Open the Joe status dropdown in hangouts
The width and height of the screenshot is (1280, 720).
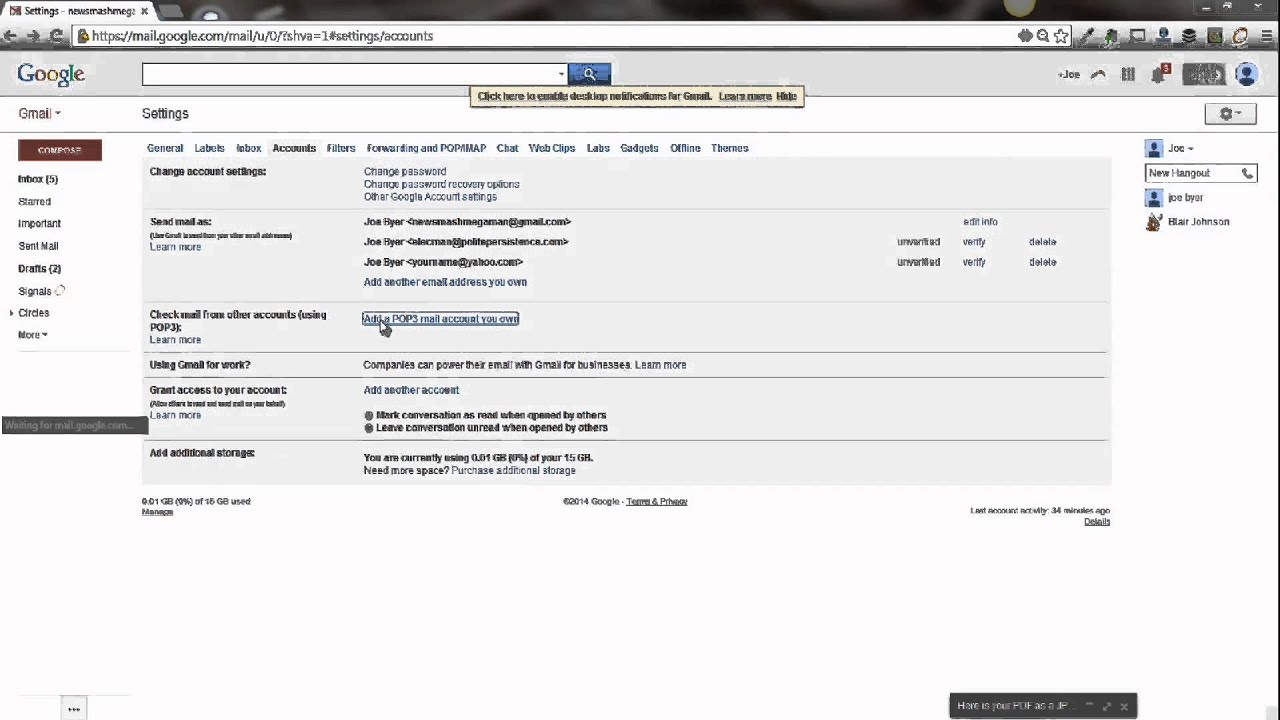[1181, 148]
